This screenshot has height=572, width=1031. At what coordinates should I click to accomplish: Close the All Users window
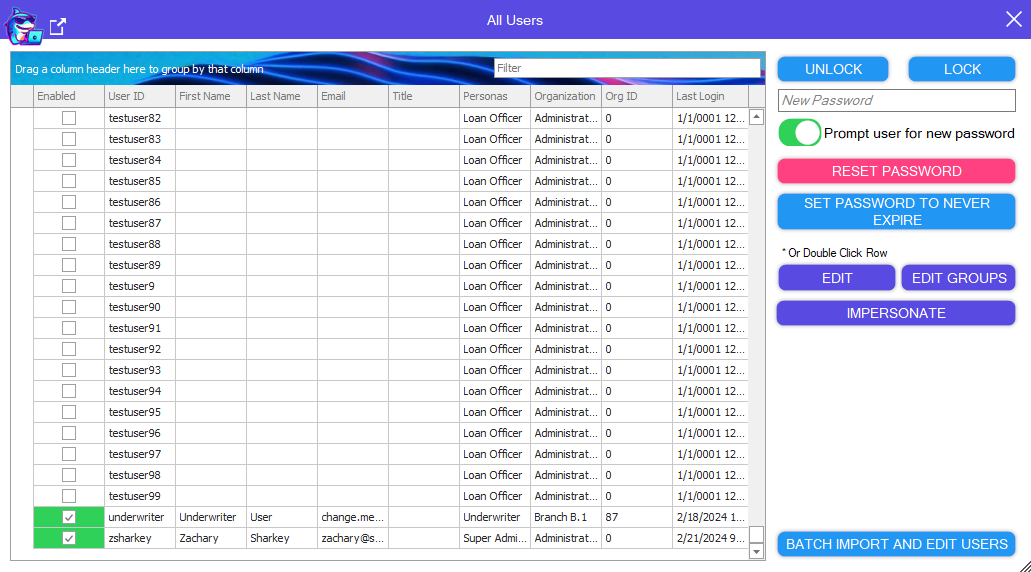click(x=1013, y=19)
